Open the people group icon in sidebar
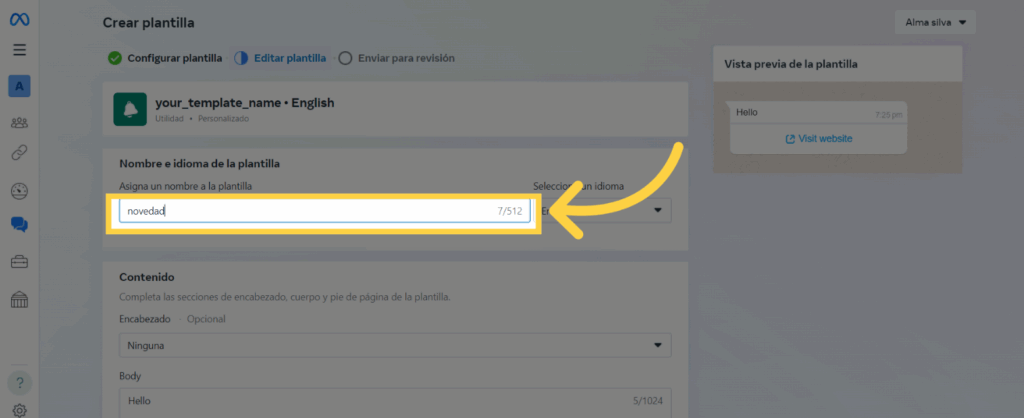This screenshot has height=418, width=1024. click(20, 123)
